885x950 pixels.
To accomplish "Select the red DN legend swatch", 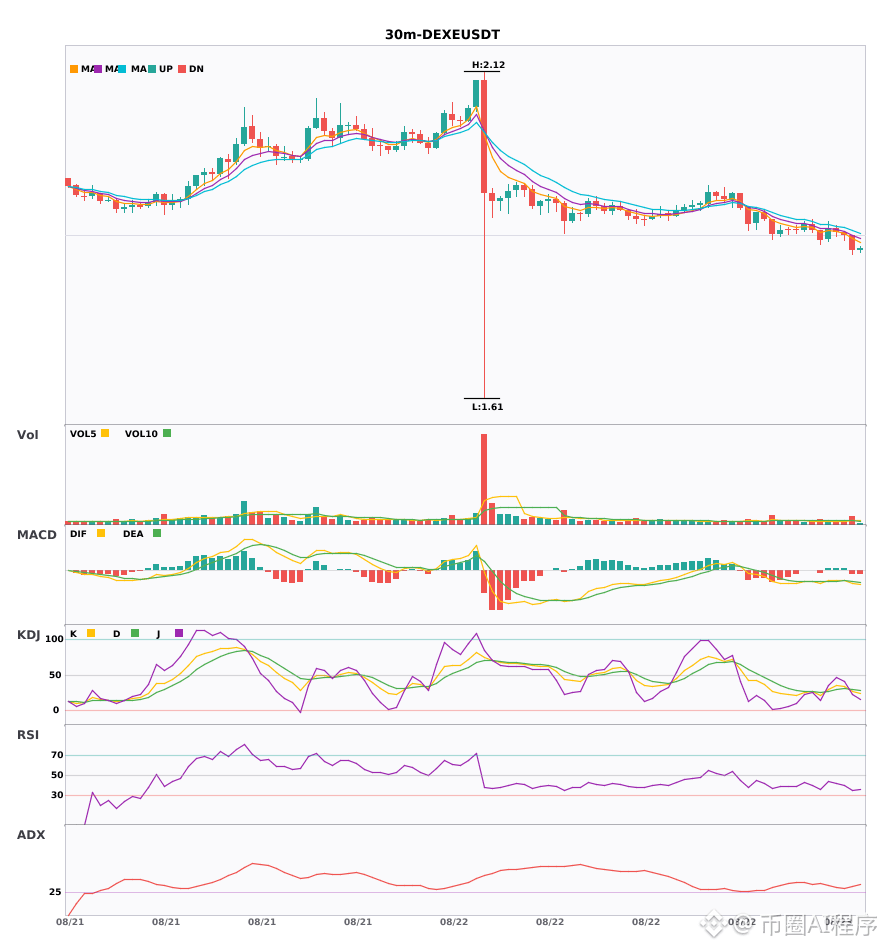I will click(x=182, y=69).
